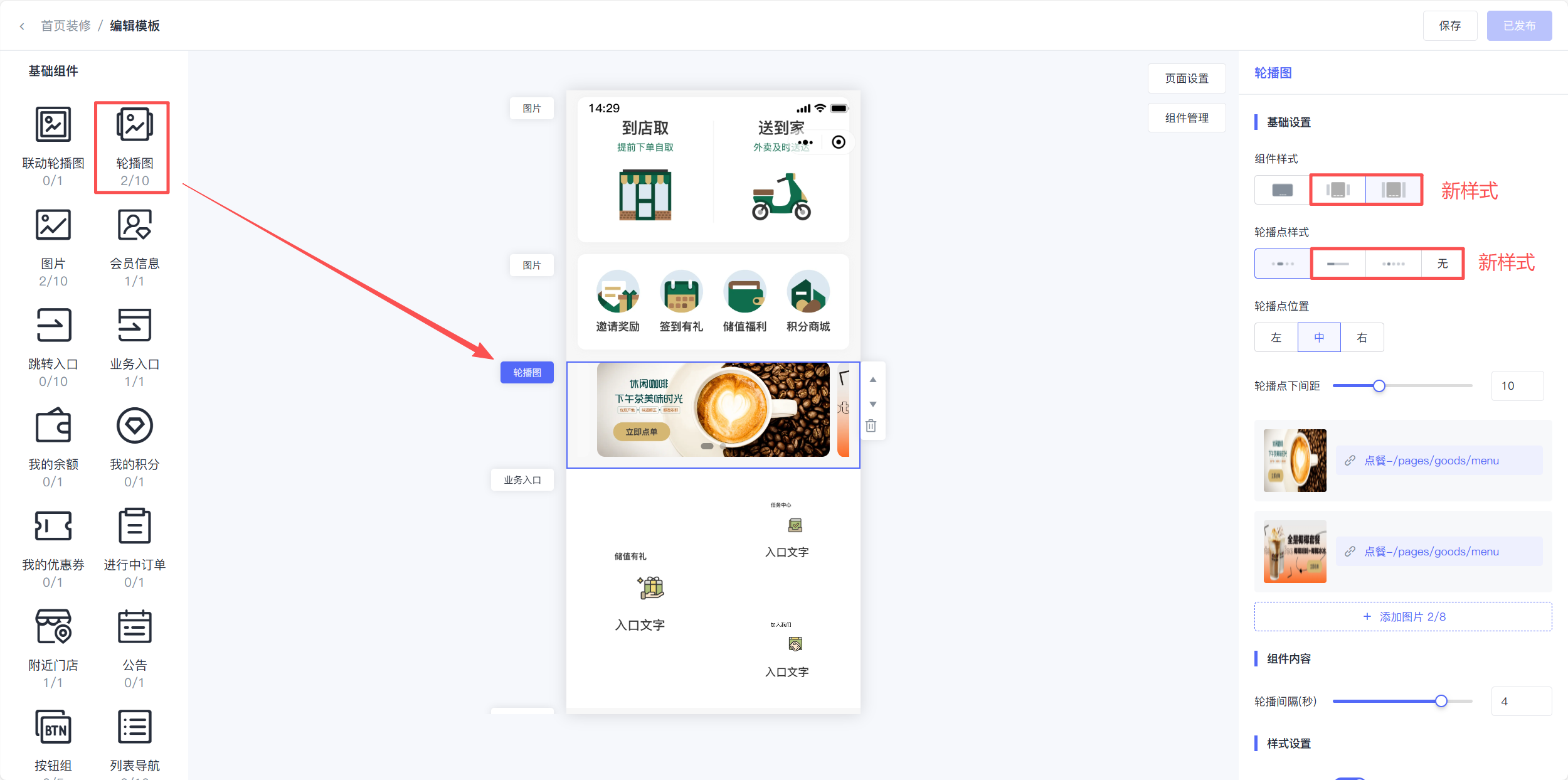Add the 附近门店 store component
Screen dimensions: 1568x780
pyautogui.click(x=53, y=627)
